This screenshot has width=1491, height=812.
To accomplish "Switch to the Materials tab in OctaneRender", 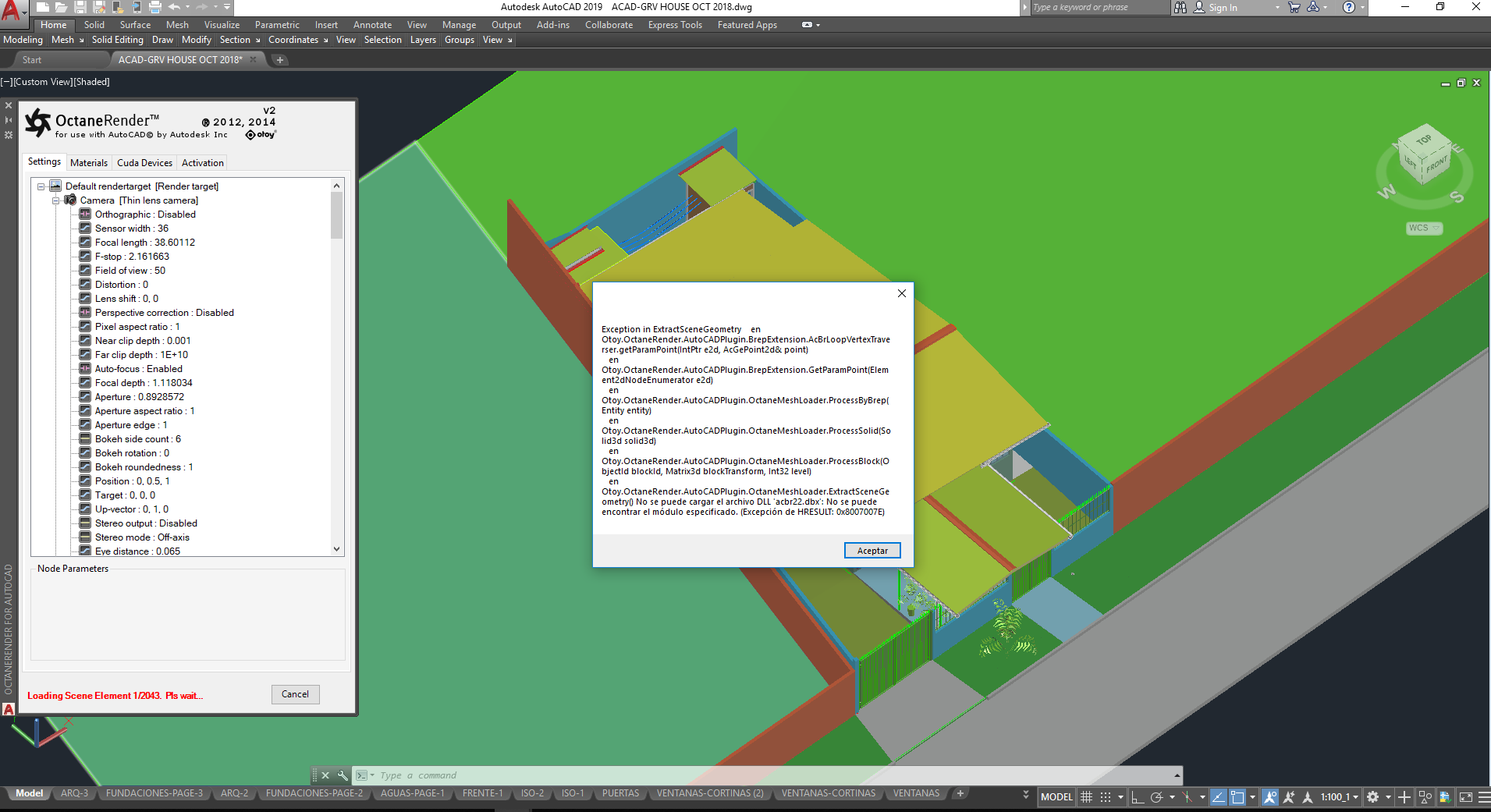I will point(89,163).
